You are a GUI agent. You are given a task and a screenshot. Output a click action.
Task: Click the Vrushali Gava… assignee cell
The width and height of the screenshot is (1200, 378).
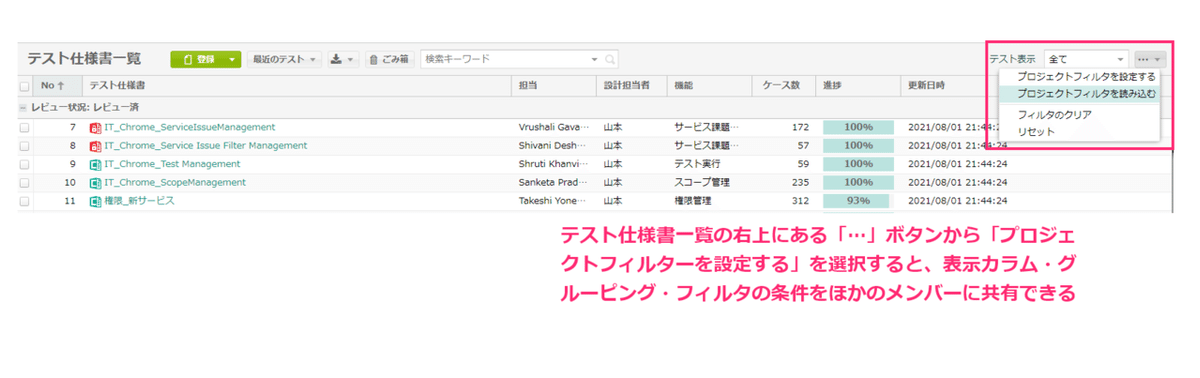pyautogui.click(x=555, y=127)
